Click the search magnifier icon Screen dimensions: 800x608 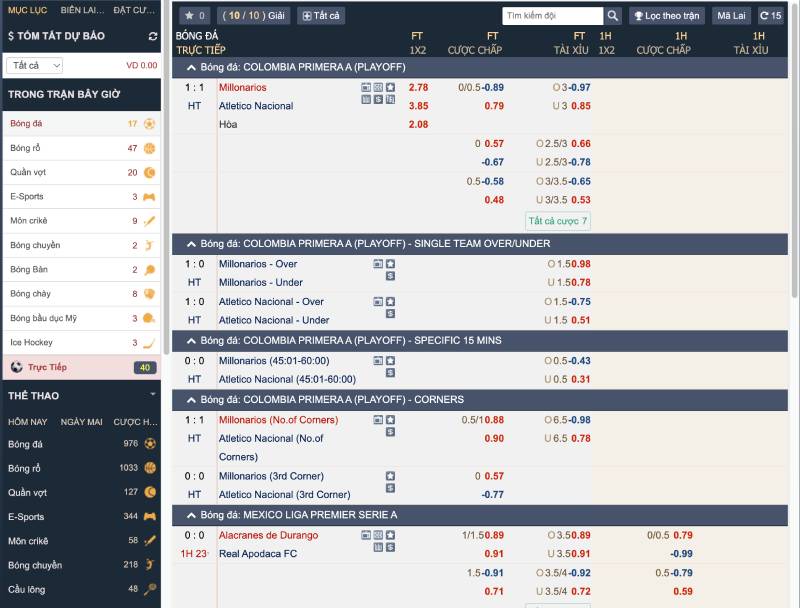click(x=612, y=15)
